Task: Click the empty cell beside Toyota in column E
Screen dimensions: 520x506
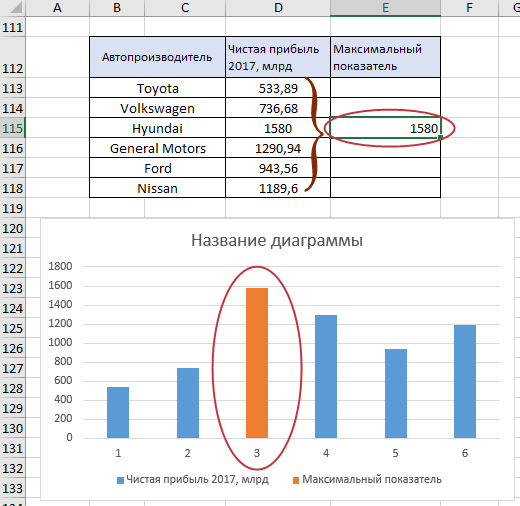Action: (x=385, y=88)
